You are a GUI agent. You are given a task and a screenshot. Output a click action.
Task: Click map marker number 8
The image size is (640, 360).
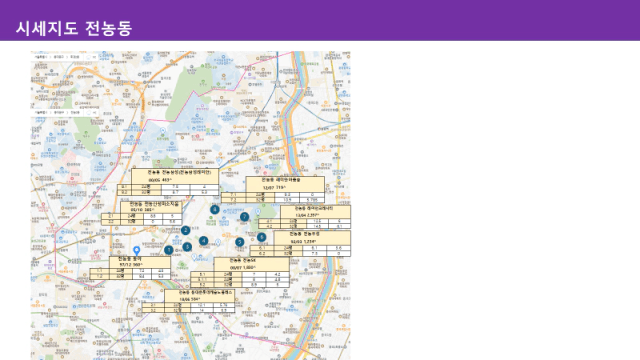(215, 210)
